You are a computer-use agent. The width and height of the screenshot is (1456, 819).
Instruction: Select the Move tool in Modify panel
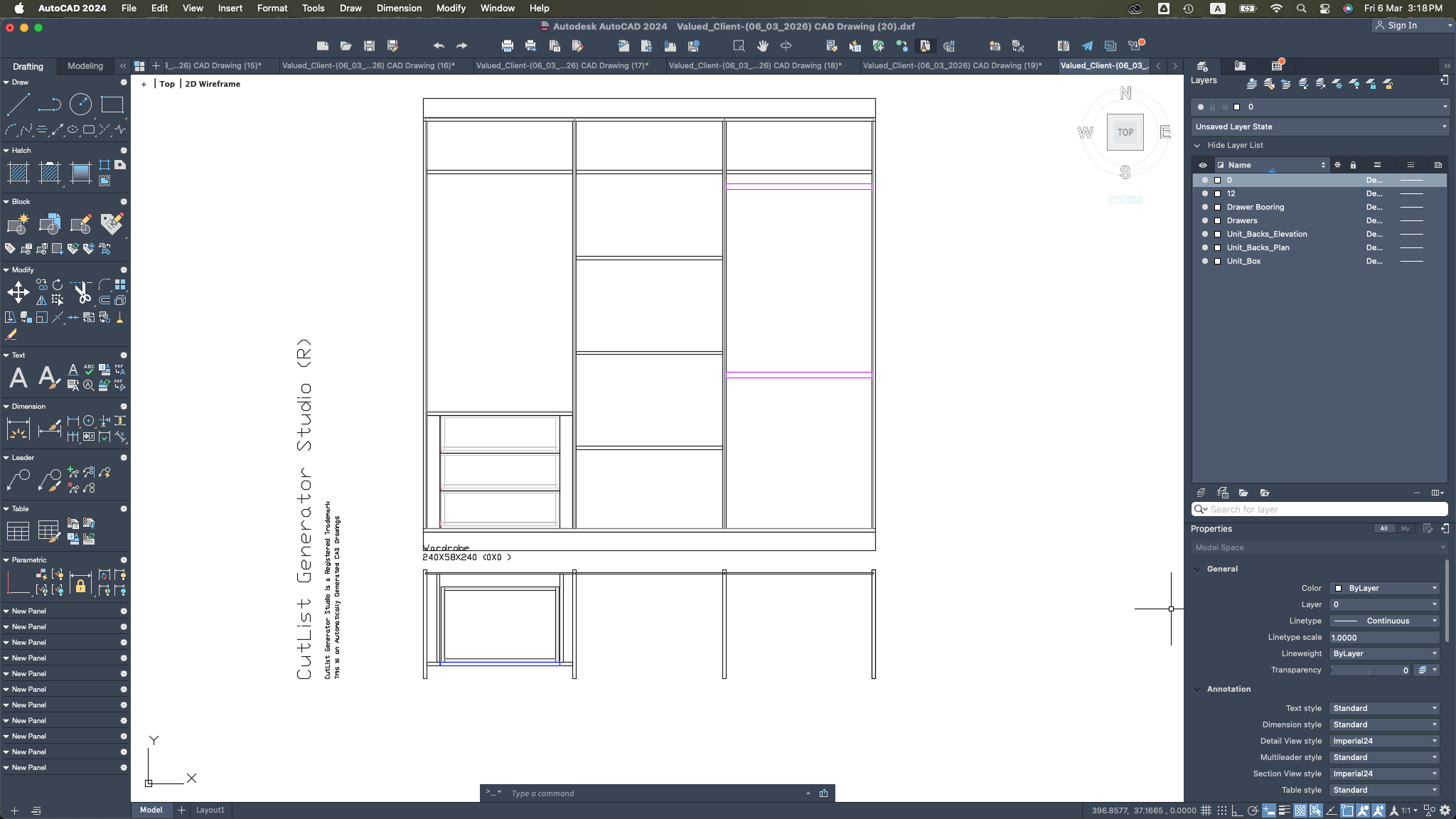pos(18,291)
